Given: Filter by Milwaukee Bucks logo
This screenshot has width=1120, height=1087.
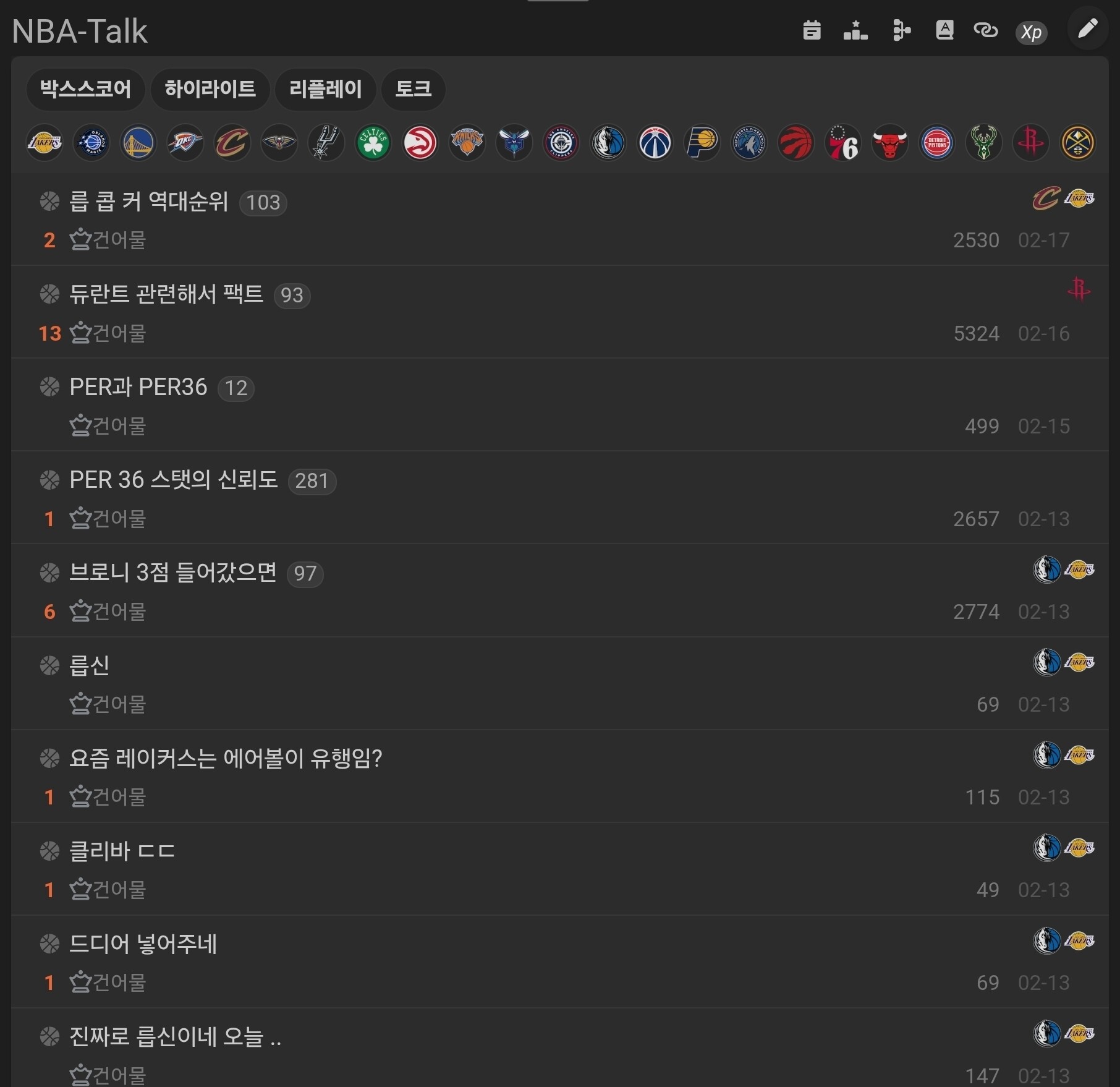Looking at the screenshot, I should (x=984, y=143).
